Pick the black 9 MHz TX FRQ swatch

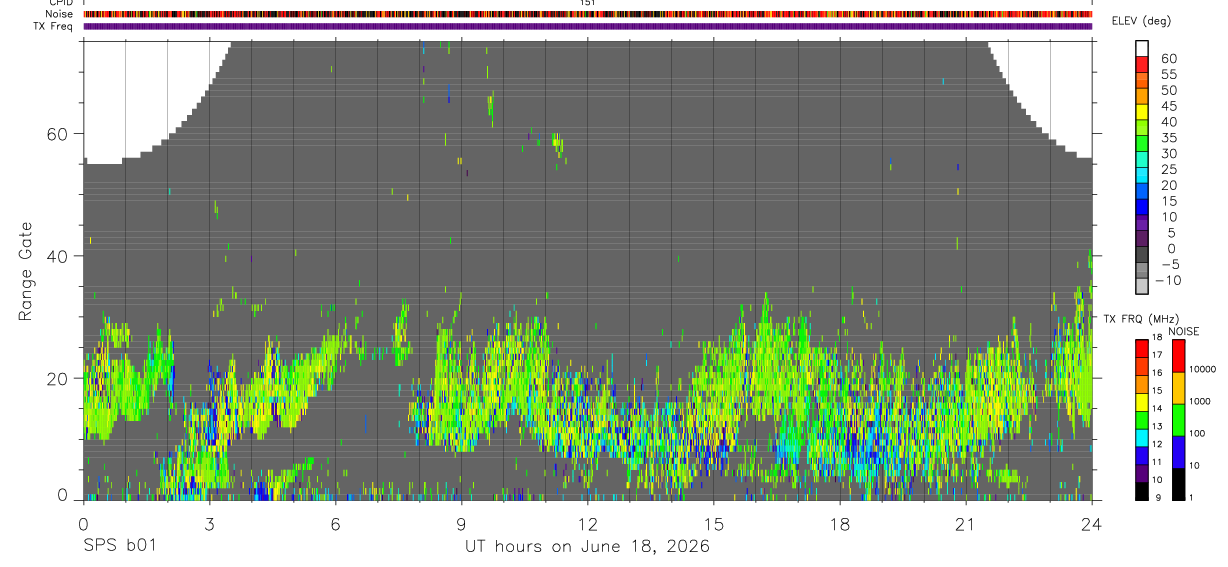point(1142,491)
